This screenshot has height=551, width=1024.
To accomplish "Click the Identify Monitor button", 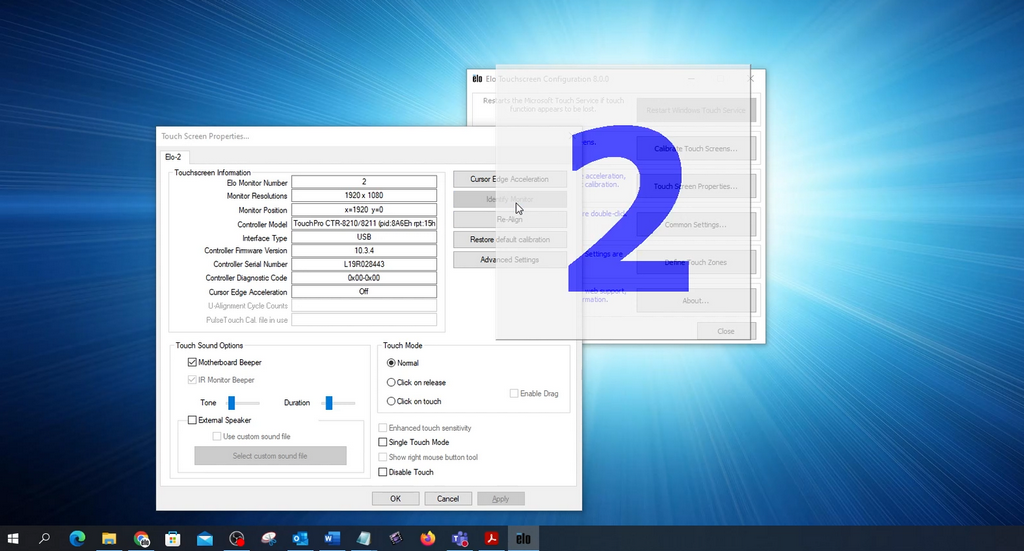I will pos(509,199).
